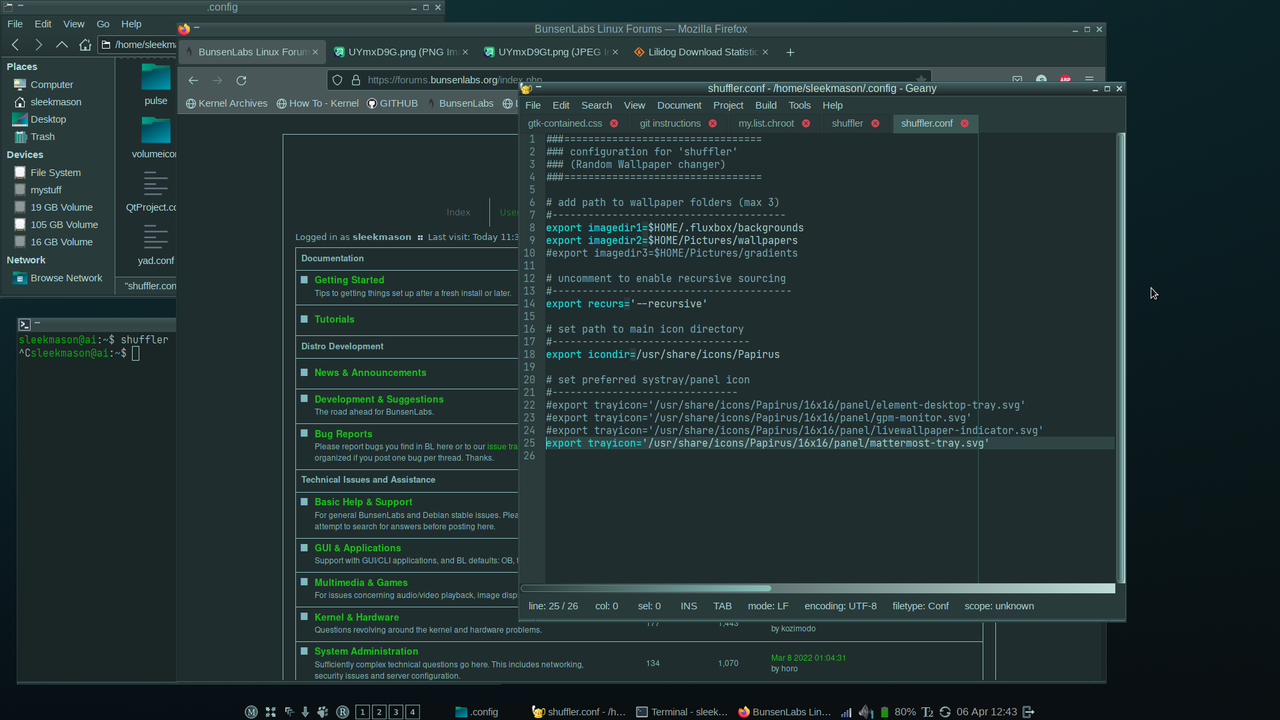The width and height of the screenshot is (1280, 720).
Task: Click the logout icon in the panel
Action: click(x=1028, y=712)
